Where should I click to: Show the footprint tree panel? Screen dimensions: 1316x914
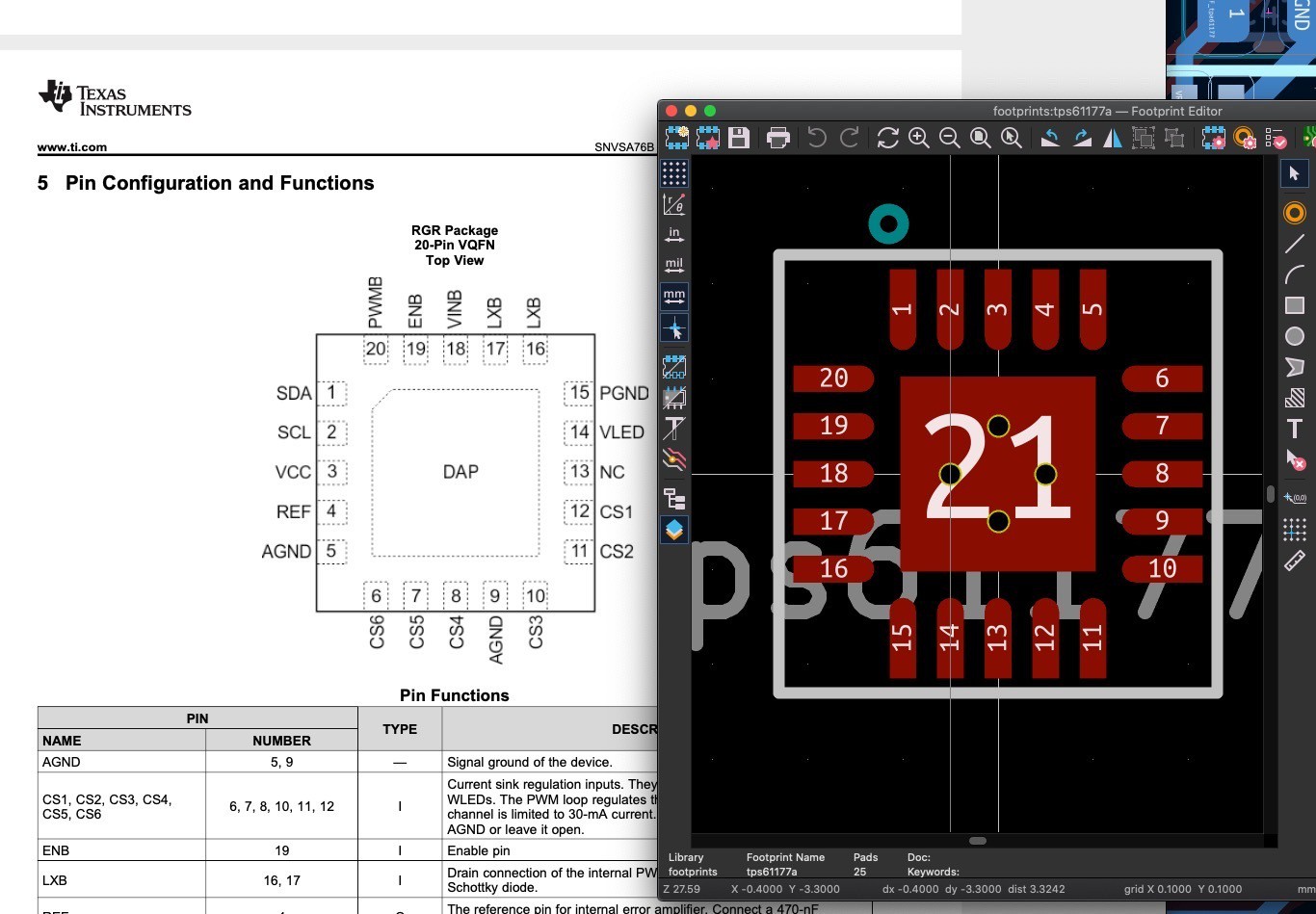coord(674,498)
